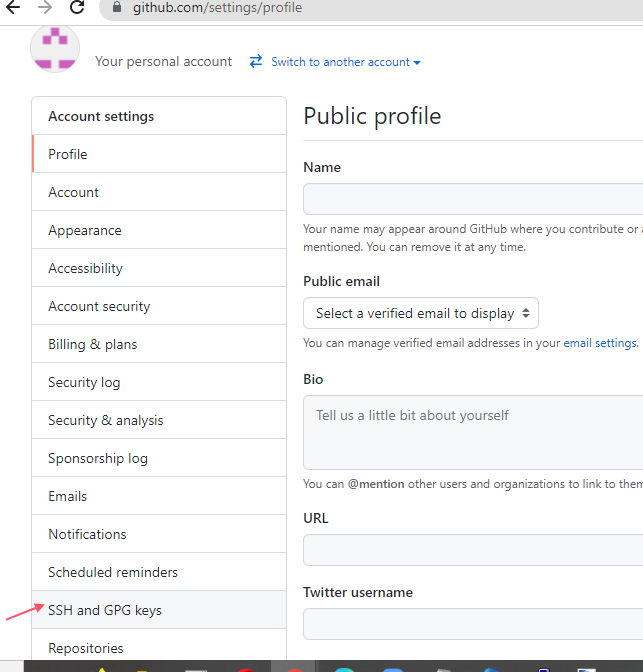Open Switch to another account dropdown

coord(346,62)
